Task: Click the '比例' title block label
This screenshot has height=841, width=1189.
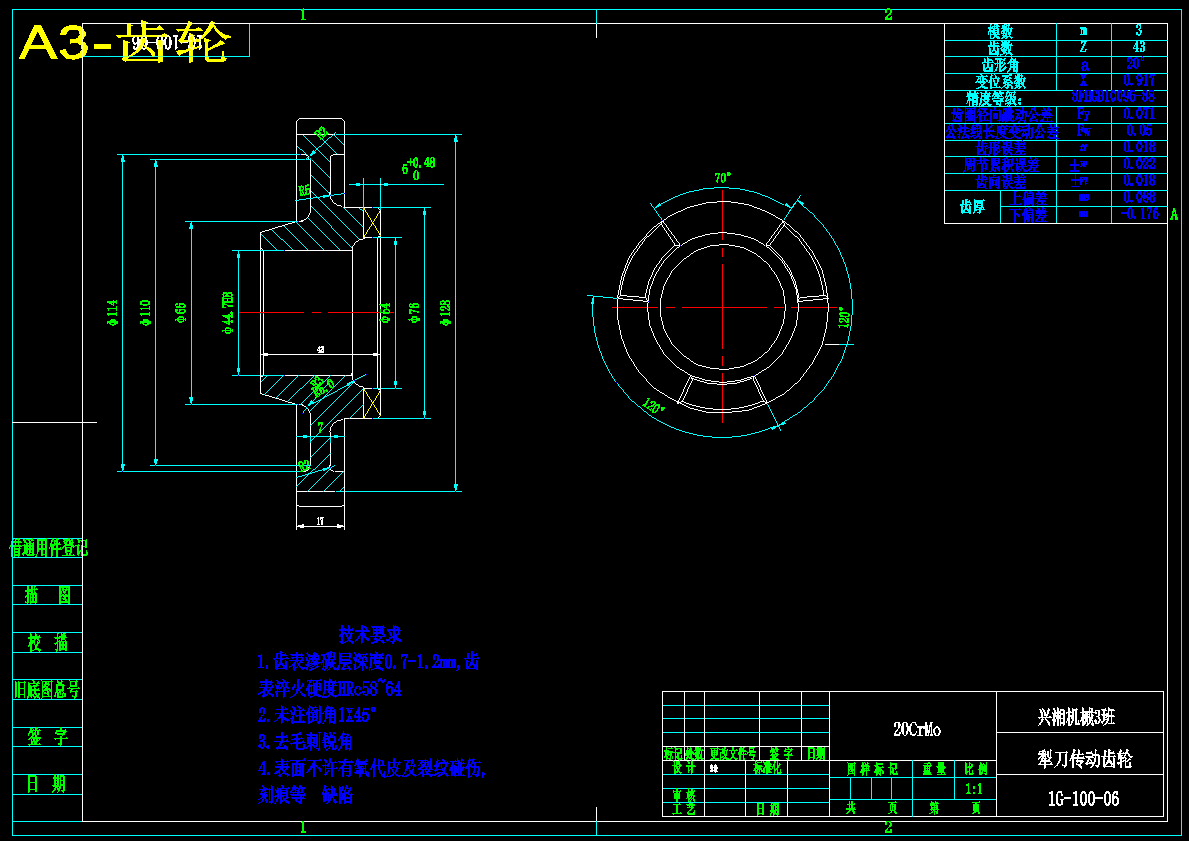Action: point(976,769)
